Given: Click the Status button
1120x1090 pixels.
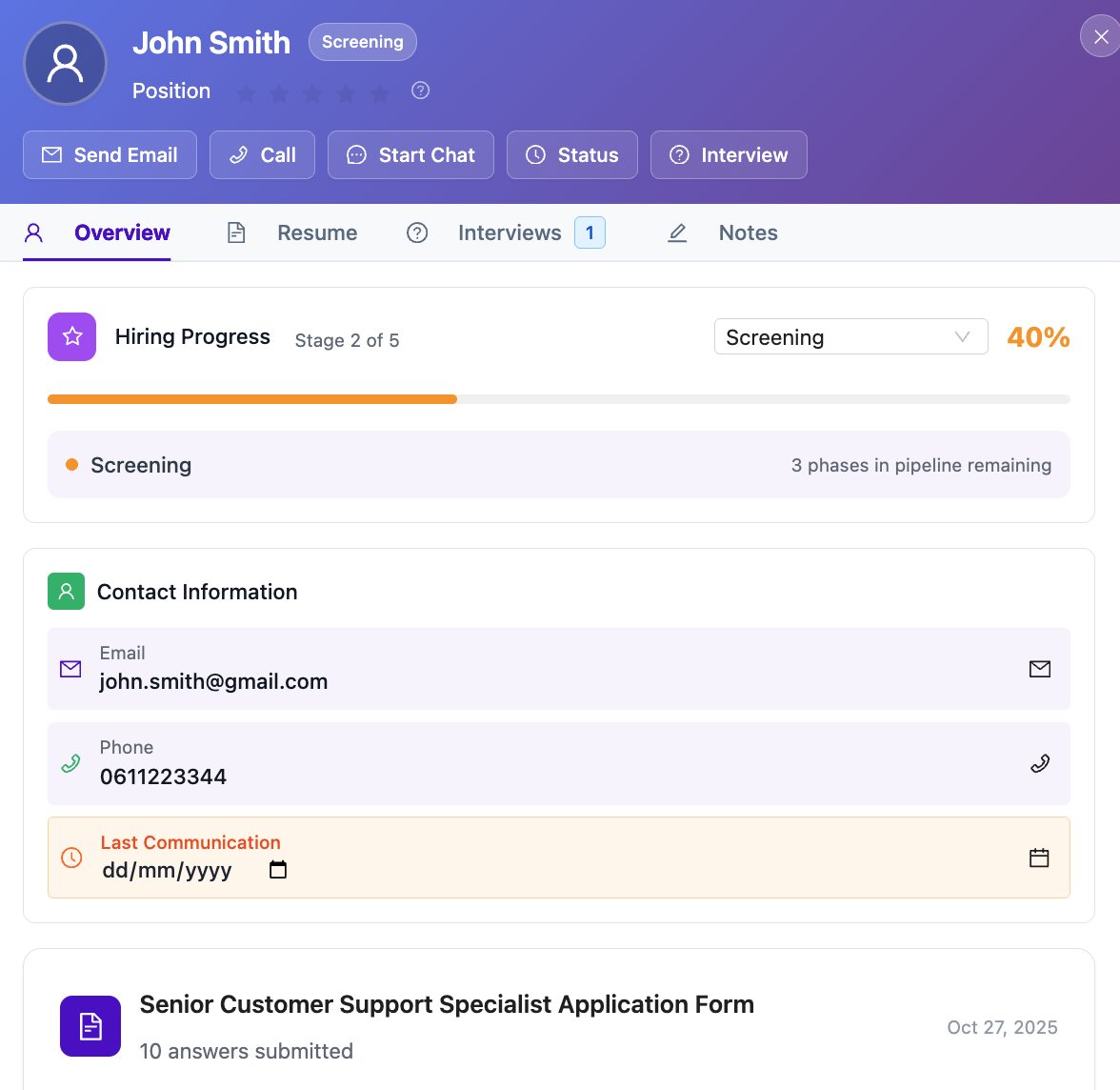Looking at the screenshot, I should 571,154.
